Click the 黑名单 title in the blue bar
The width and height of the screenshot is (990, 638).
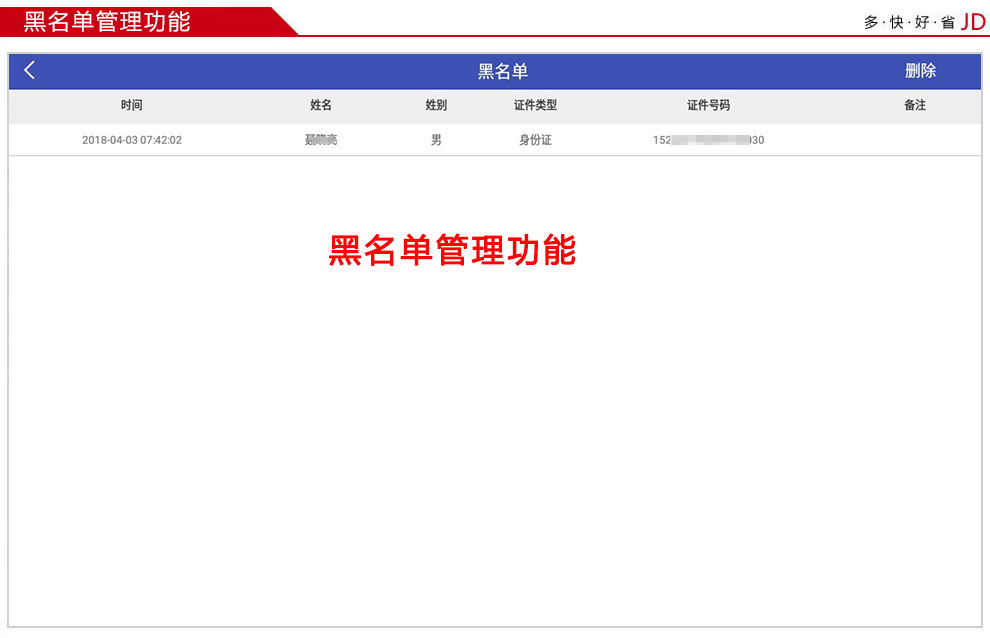click(x=502, y=71)
